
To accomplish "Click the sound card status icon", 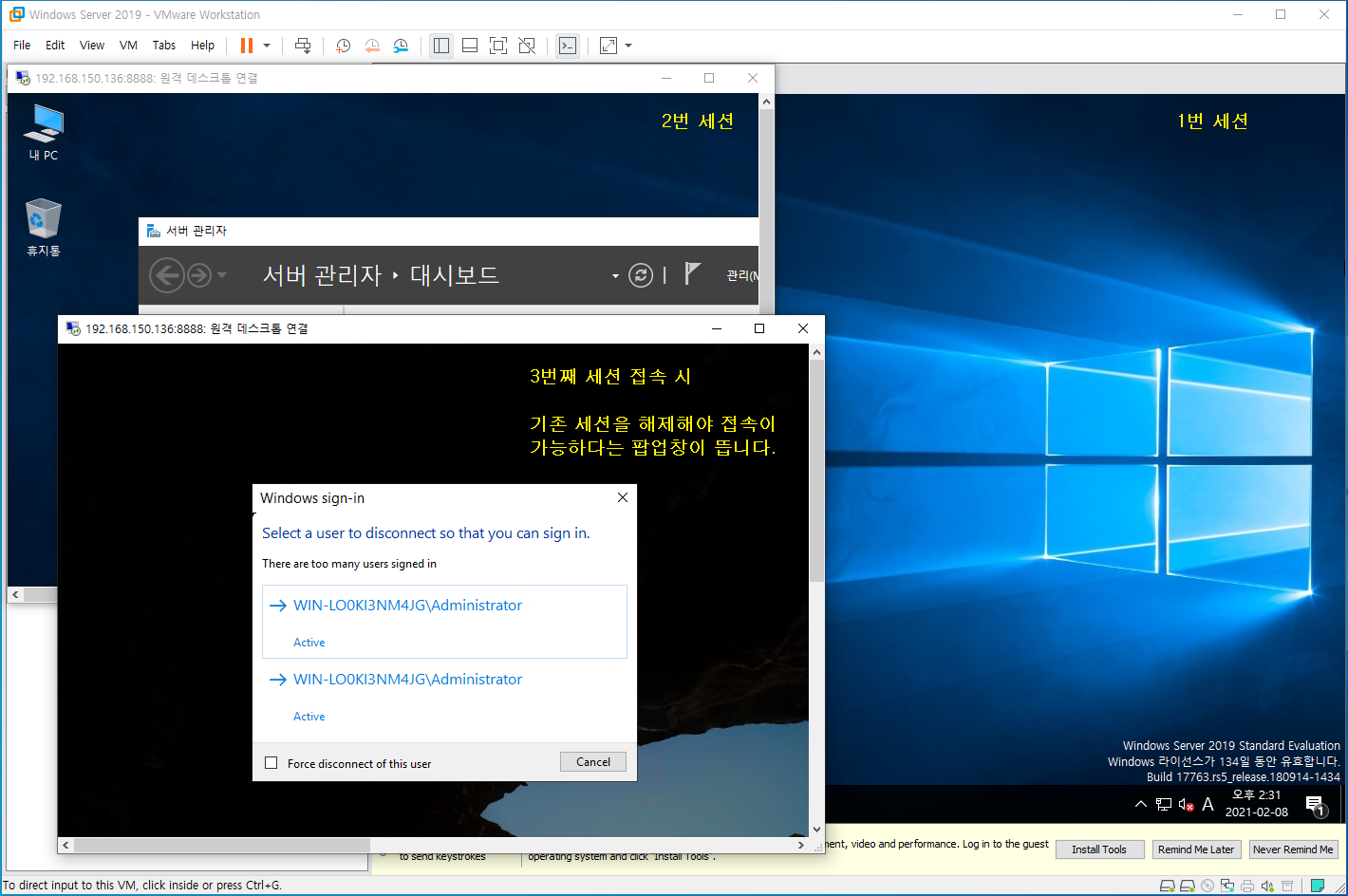I will tap(1267, 887).
